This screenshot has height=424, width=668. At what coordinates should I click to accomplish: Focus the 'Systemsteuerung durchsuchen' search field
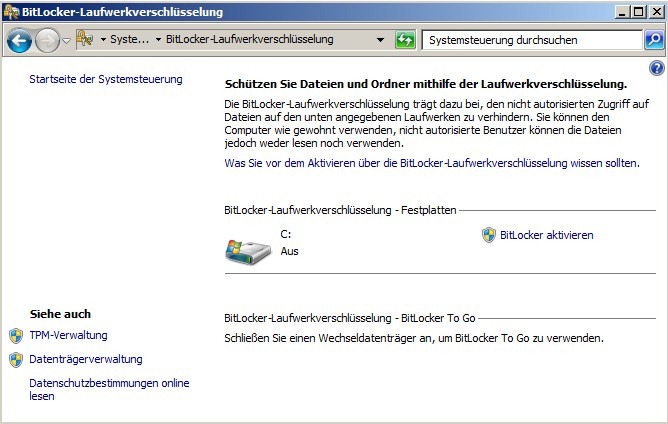pyautogui.click(x=530, y=41)
